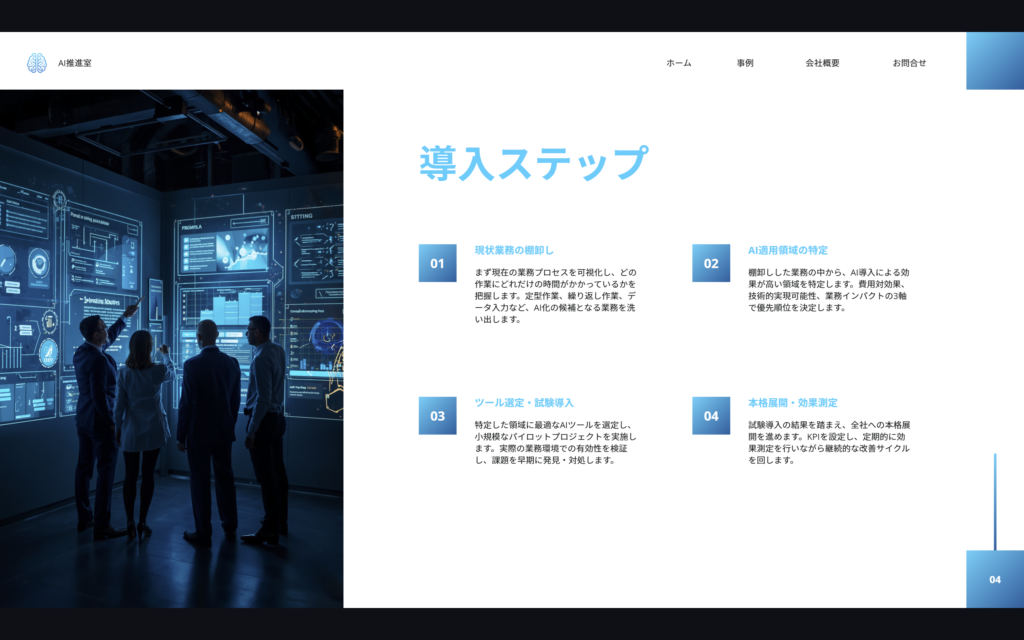Click the paragraph beginning まず現在の業務プロセス
This screenshot has width=1024, height=640.
(x=555, y=296)
